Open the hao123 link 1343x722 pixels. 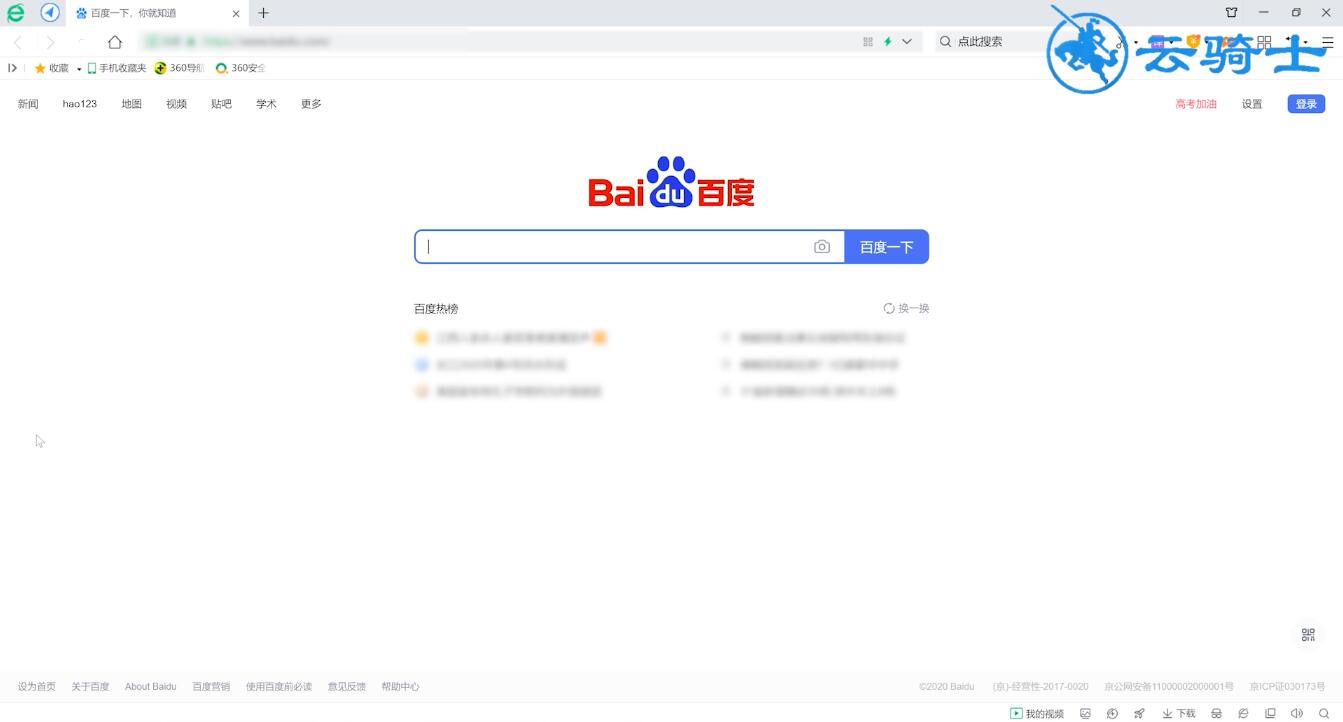pos(80,104)
